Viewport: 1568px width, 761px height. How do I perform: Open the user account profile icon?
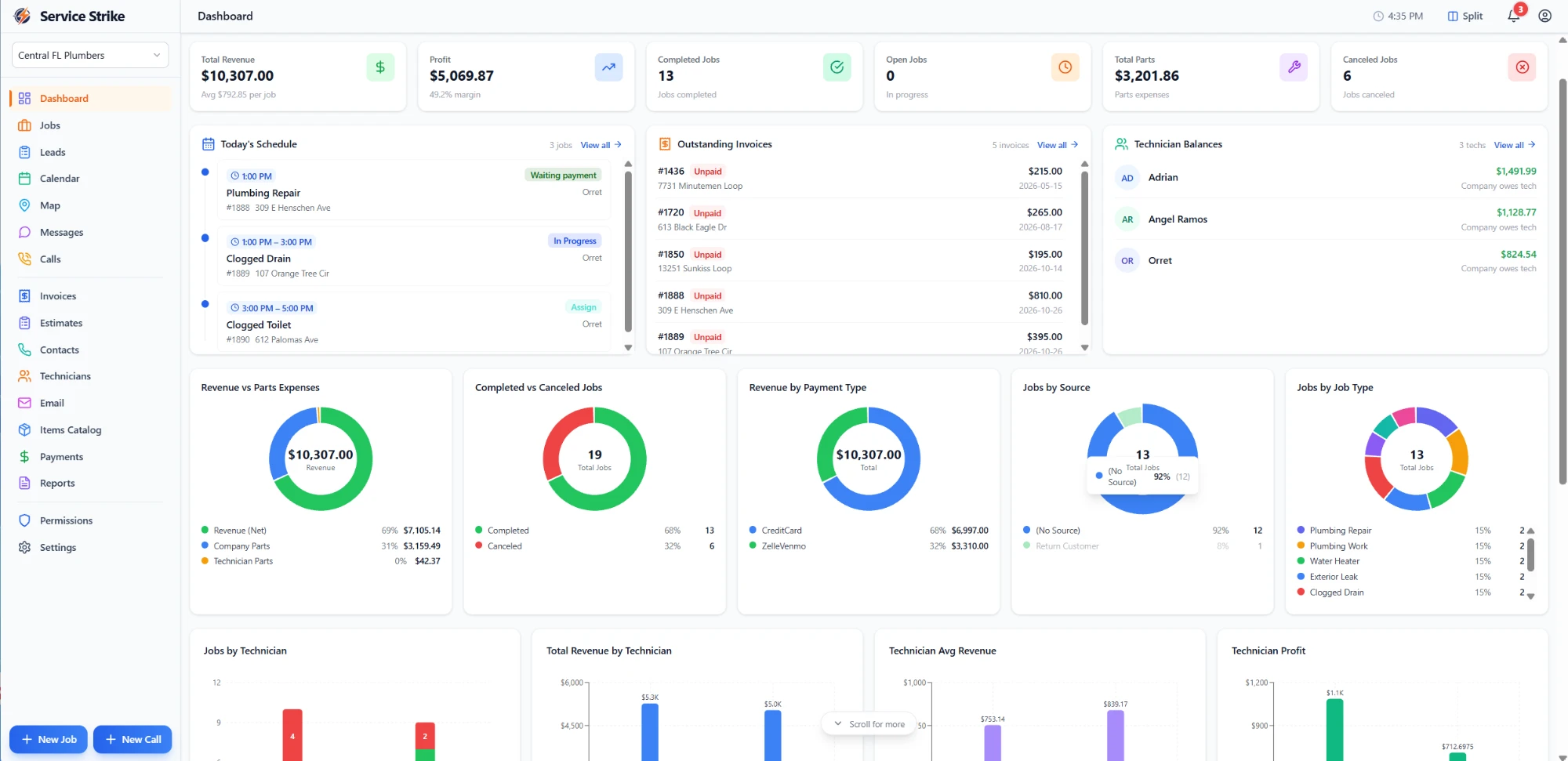tap(1544, 16)
